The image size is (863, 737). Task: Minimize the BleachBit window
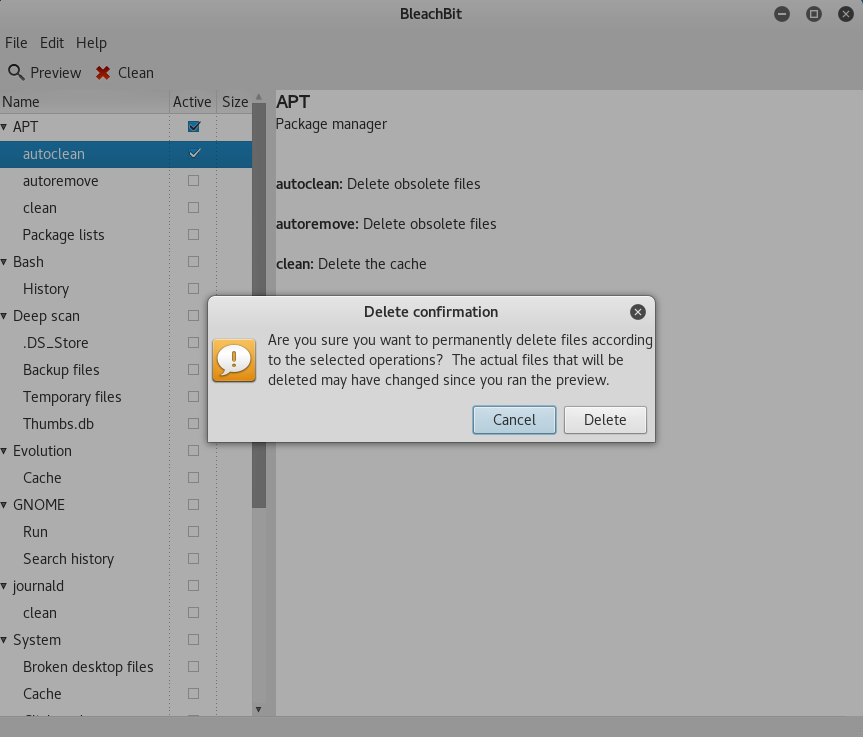[782, 14]
